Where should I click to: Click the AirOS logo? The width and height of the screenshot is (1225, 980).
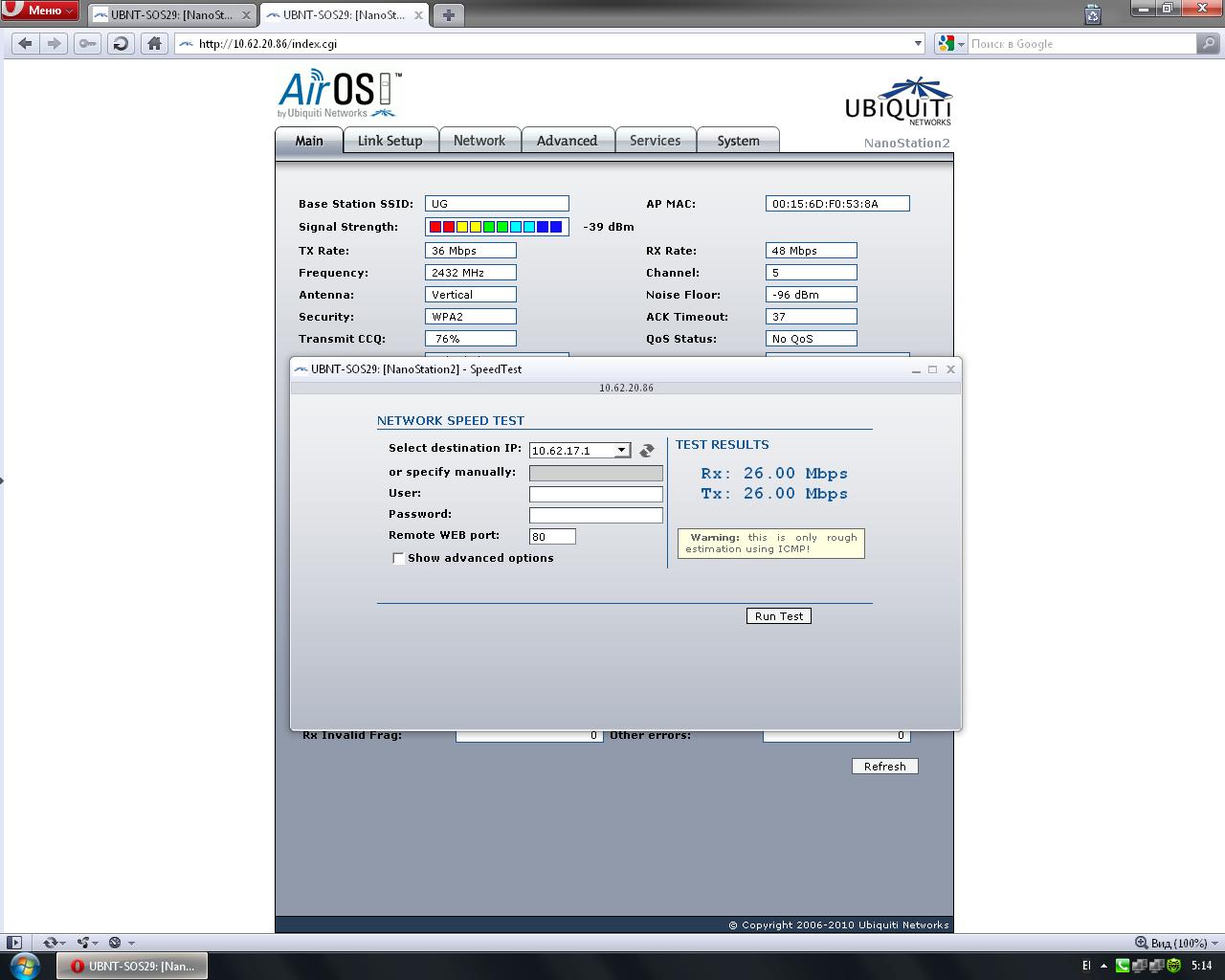[340, 95]
